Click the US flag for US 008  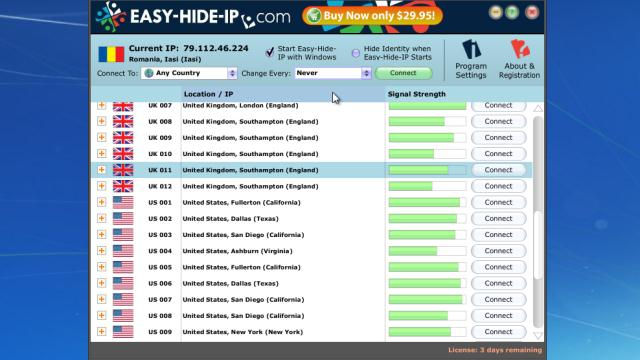pos(123,316)
